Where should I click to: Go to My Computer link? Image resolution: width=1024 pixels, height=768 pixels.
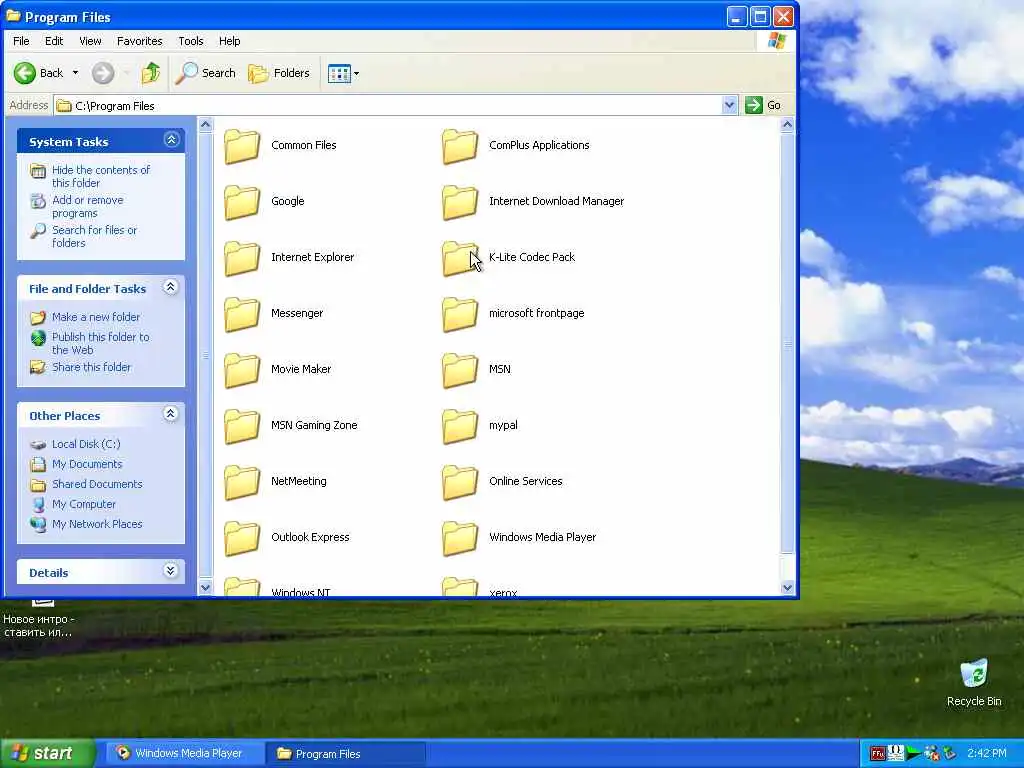point(84,504)
